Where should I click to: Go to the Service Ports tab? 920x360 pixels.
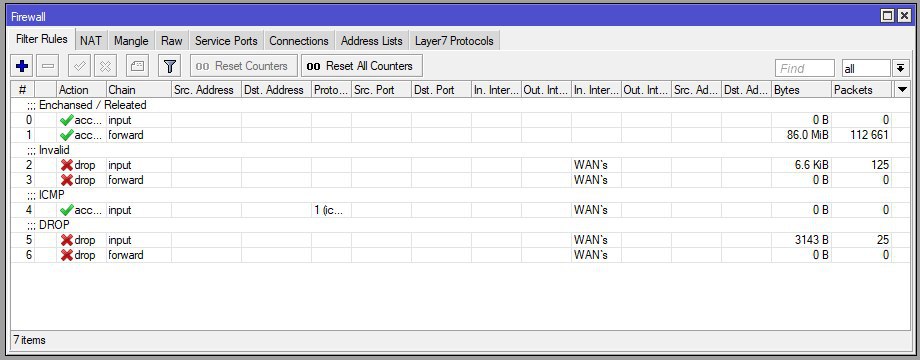point(226,41)
